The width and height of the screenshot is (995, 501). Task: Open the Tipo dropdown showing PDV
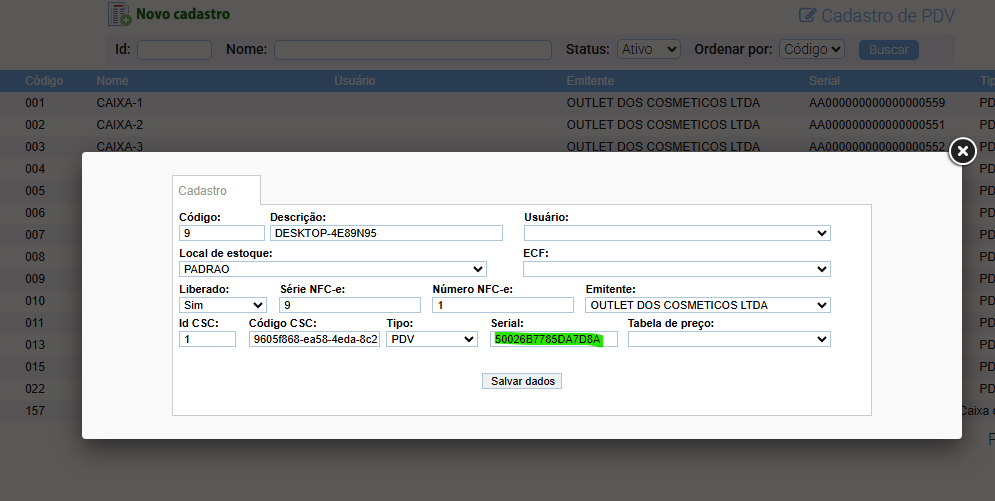coord(432,339)
